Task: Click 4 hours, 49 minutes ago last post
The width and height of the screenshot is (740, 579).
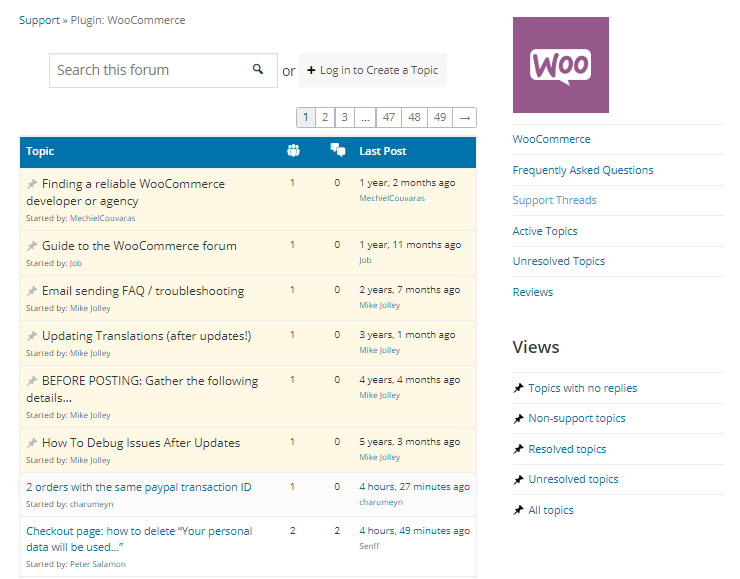Action: [x=414, y=531]
